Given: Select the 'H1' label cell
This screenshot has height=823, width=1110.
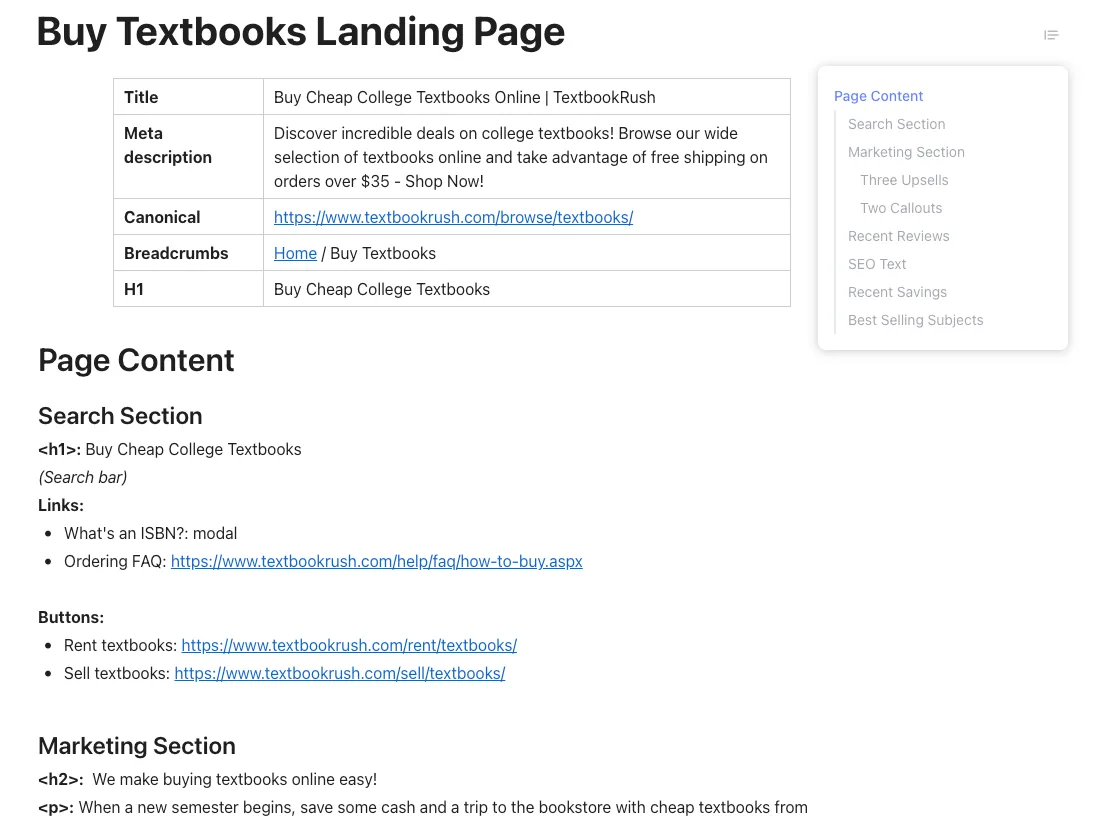Looking at the screenshot, I should (x=188, y=289).
